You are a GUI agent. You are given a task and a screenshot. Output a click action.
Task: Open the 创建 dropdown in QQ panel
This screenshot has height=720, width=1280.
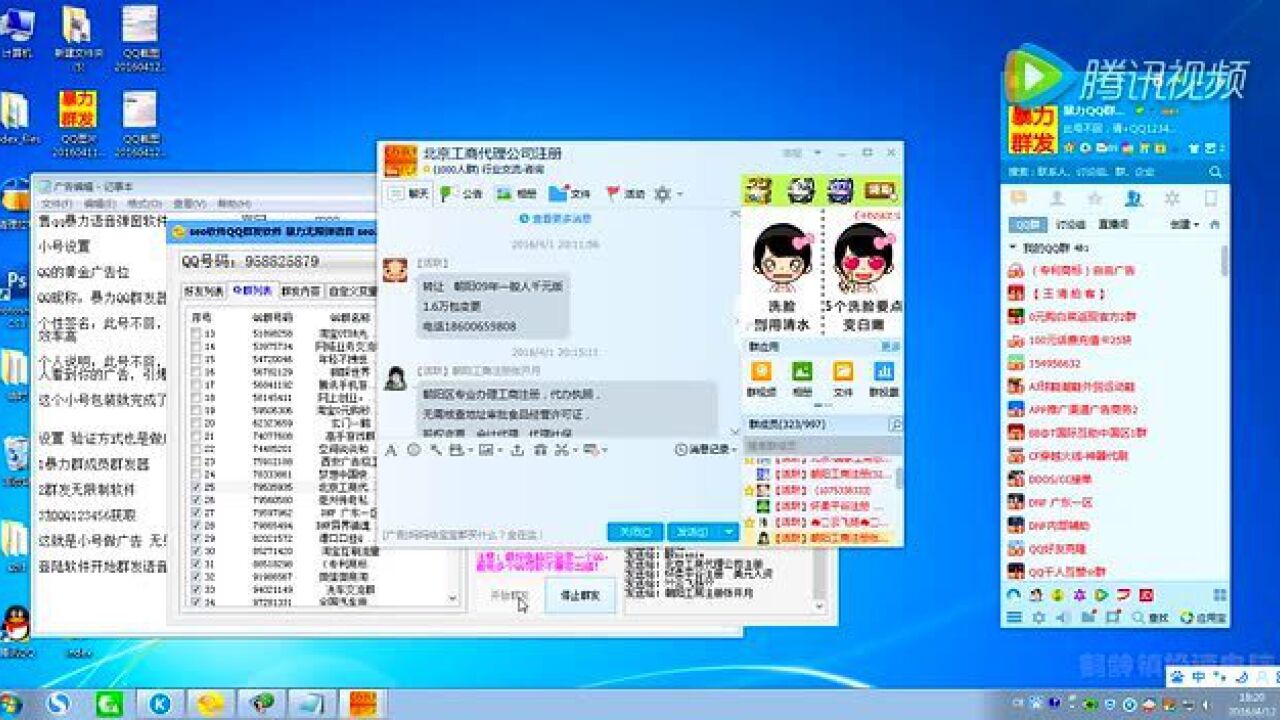[x=1184, y=225]
